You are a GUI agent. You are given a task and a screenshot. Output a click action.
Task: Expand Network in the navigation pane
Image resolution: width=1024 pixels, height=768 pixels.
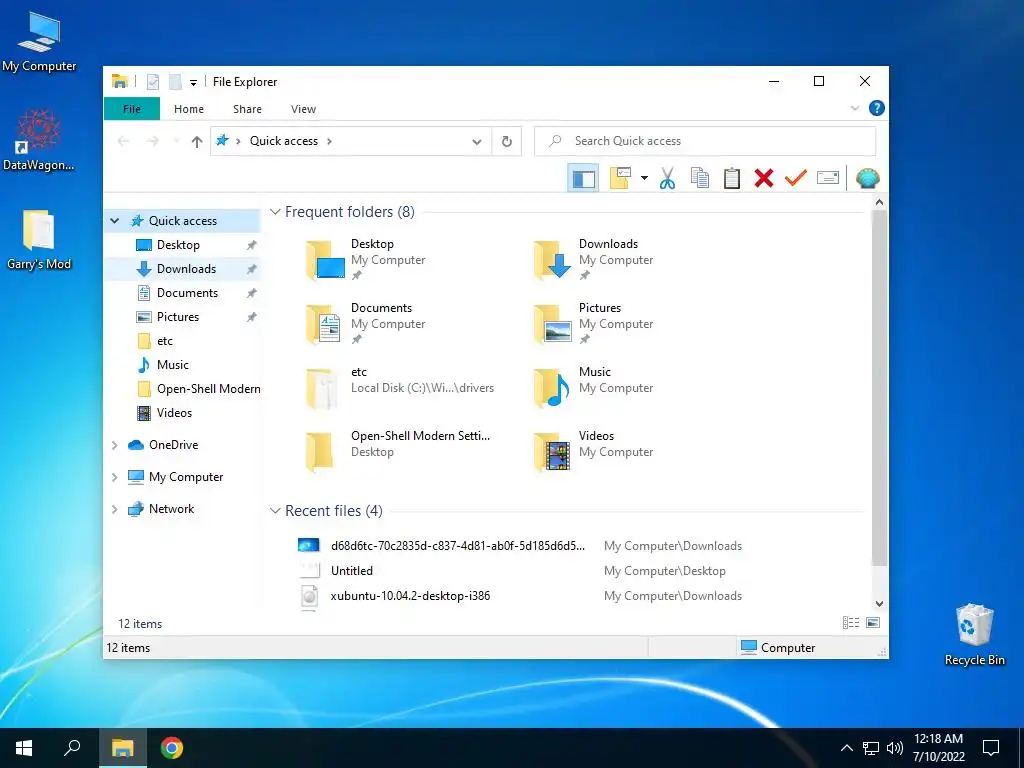(115, 509)
